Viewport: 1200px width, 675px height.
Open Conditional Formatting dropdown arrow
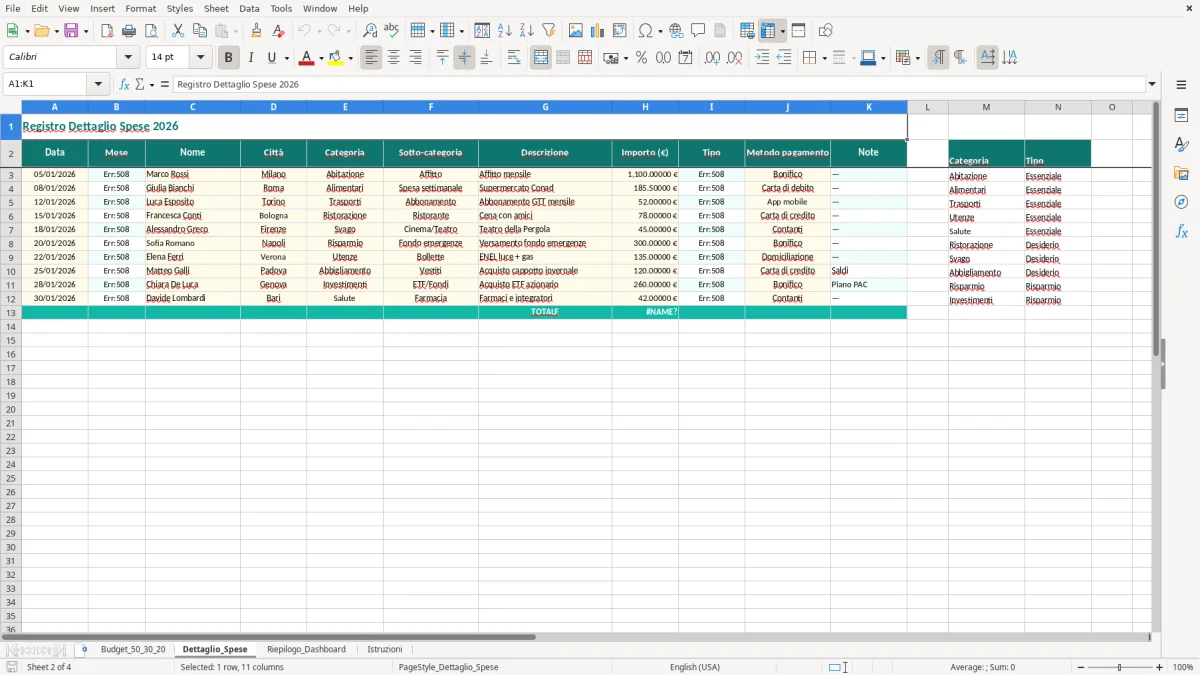coord(917,58)
